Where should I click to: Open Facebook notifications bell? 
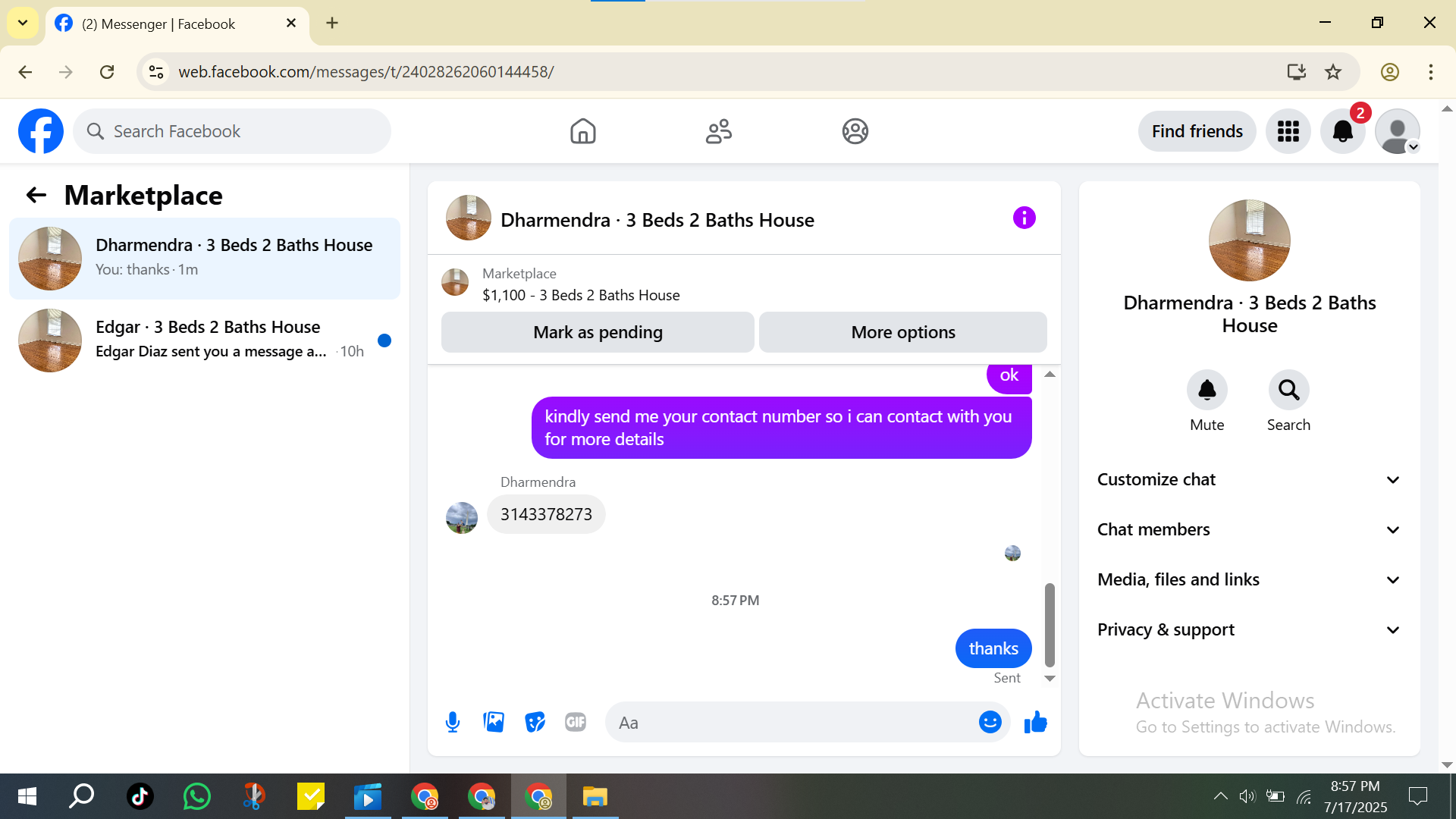pyautogui.click(x=1342, y=131)
